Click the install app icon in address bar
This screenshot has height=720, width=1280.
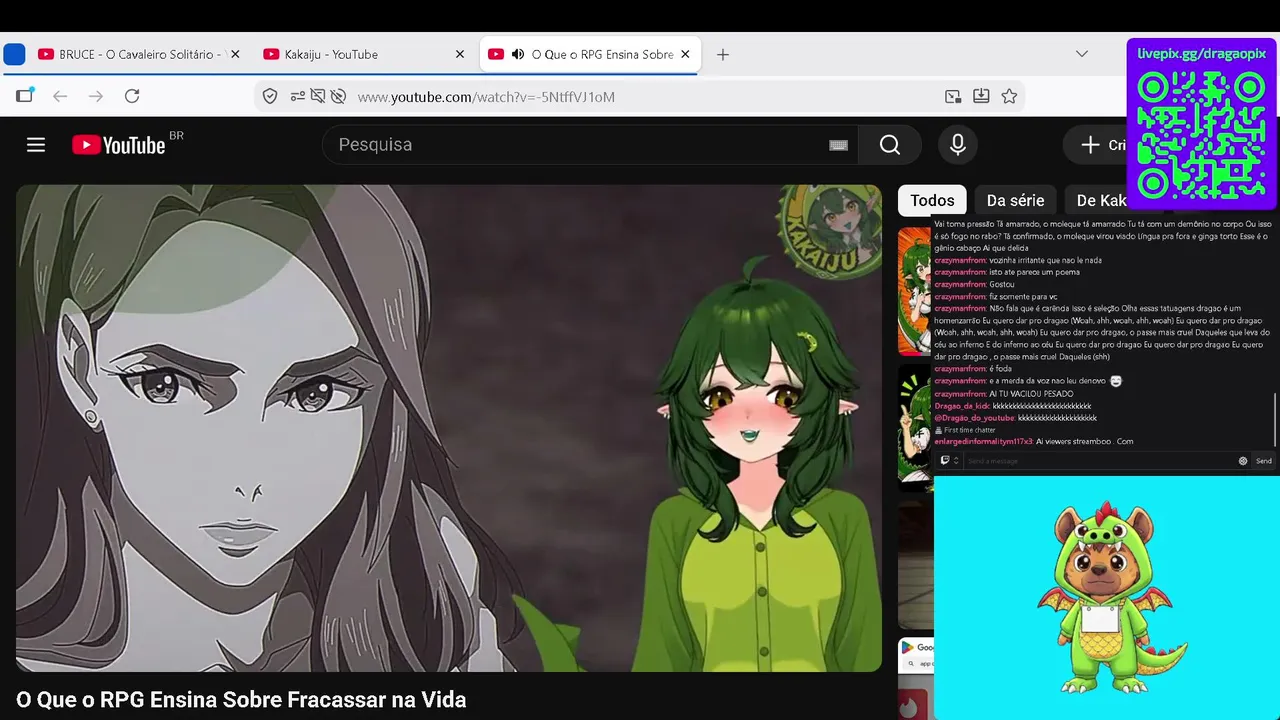point(981,96)
